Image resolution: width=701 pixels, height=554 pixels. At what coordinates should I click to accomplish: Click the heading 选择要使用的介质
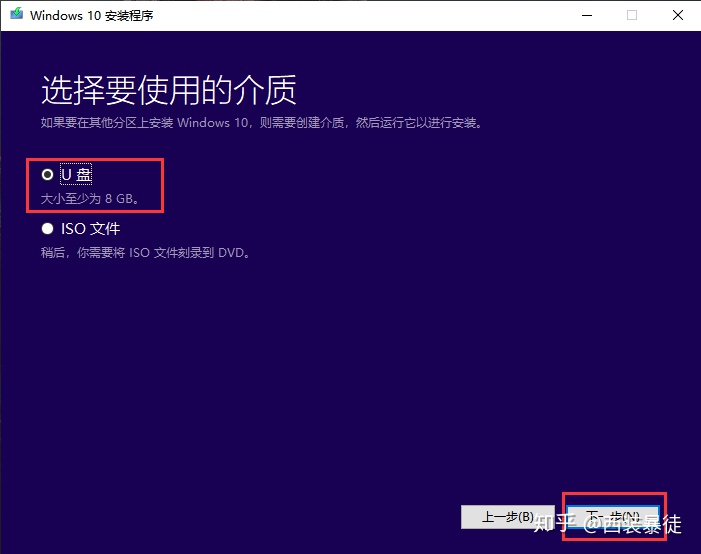pyautogui.click(x=169, y=90)
